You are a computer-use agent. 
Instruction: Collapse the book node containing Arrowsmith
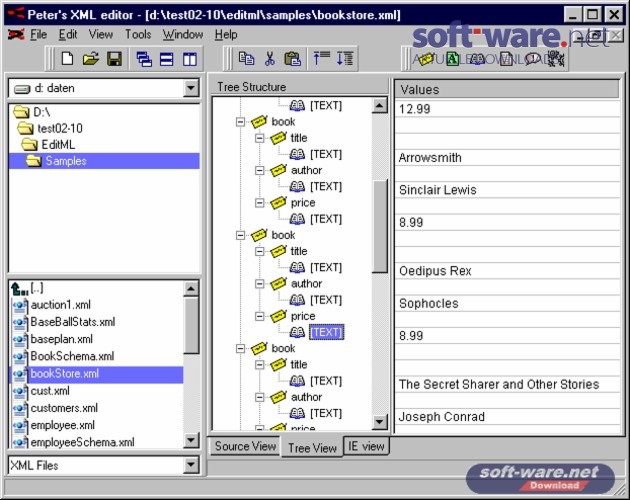click(x=240, y=121)
